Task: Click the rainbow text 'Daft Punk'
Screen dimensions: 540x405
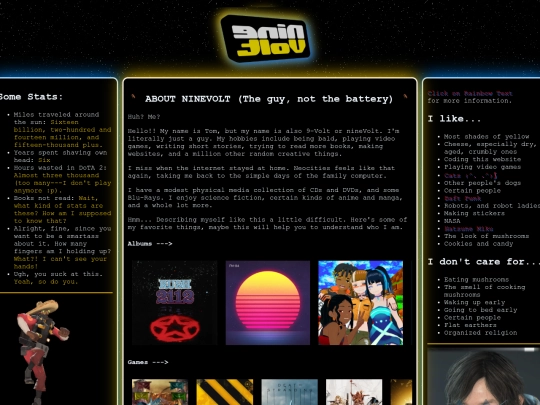Action: (463, 198)
